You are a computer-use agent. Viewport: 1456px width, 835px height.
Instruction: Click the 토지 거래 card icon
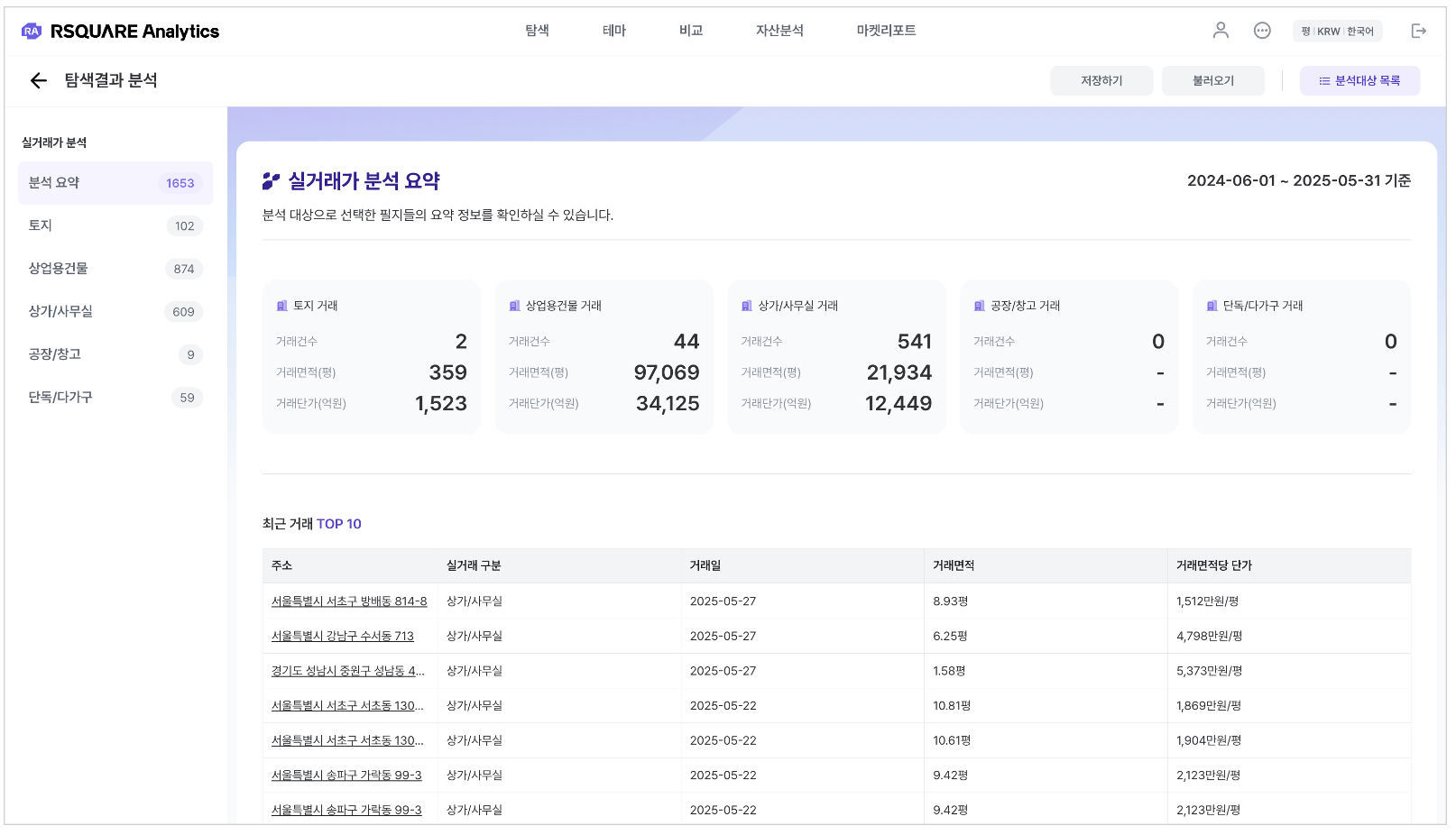coord(281,306)
